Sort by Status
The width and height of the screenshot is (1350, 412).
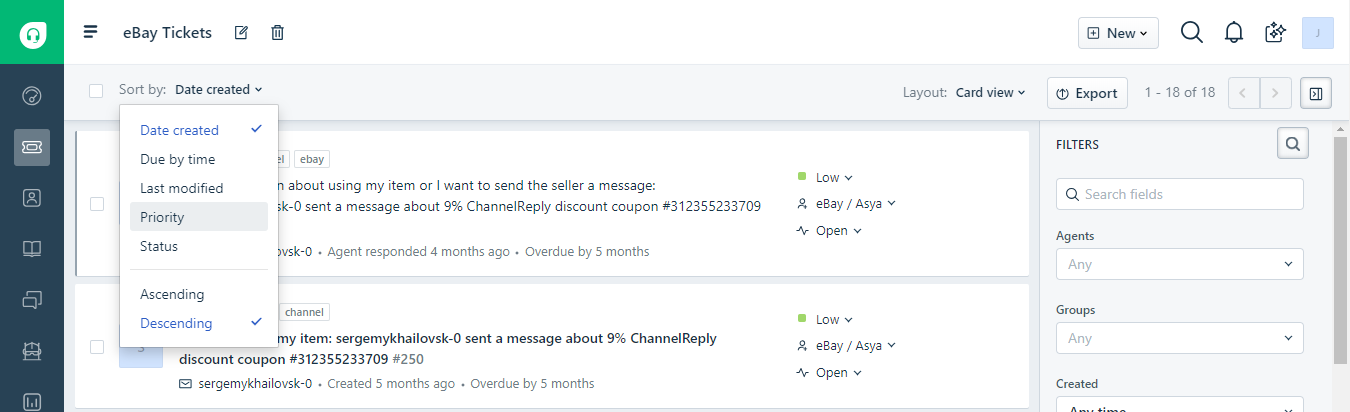point(199,246)
